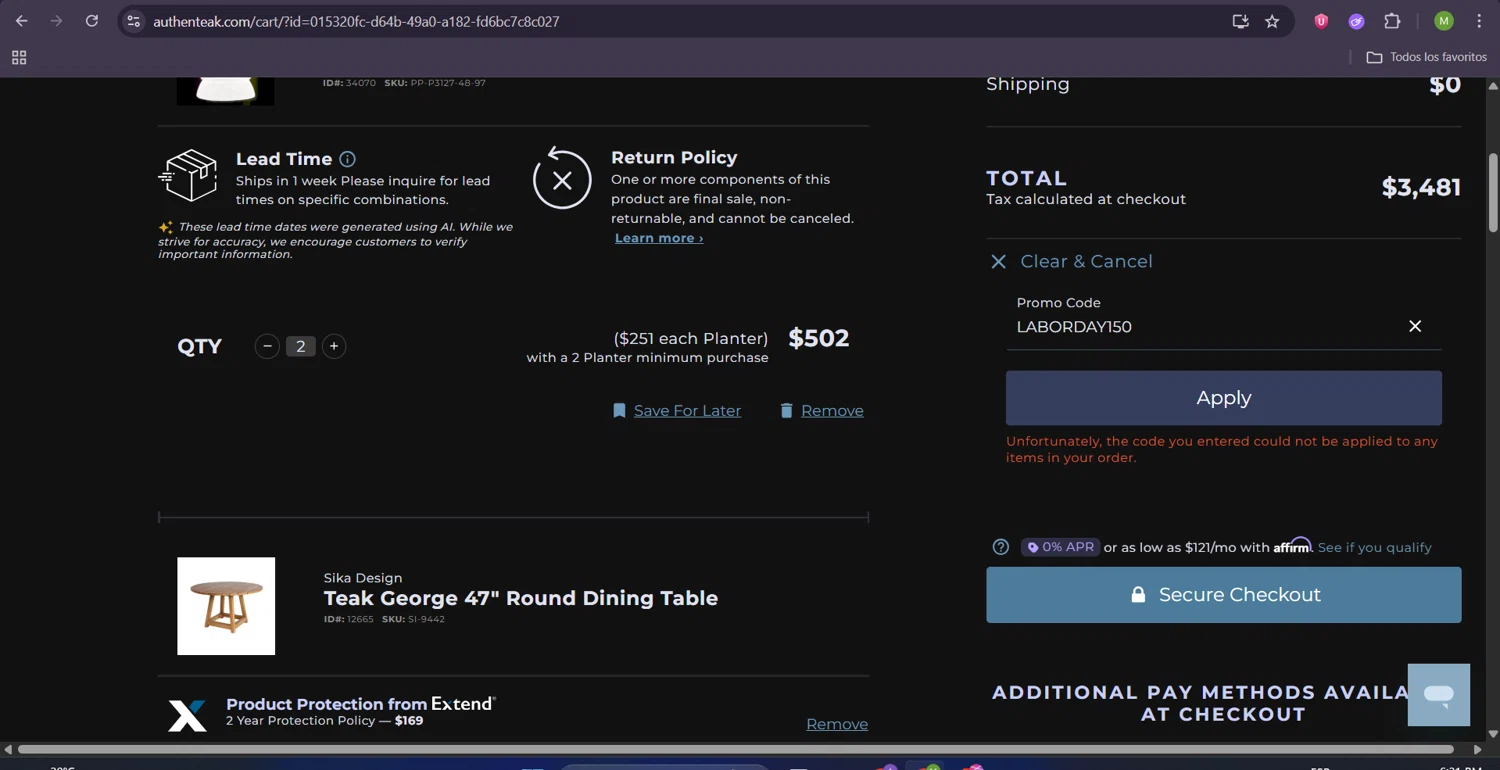The height and width of the screenshot is (770, 1500).
Task: Increase planter quantity with plus button
Action: (334, 346)
